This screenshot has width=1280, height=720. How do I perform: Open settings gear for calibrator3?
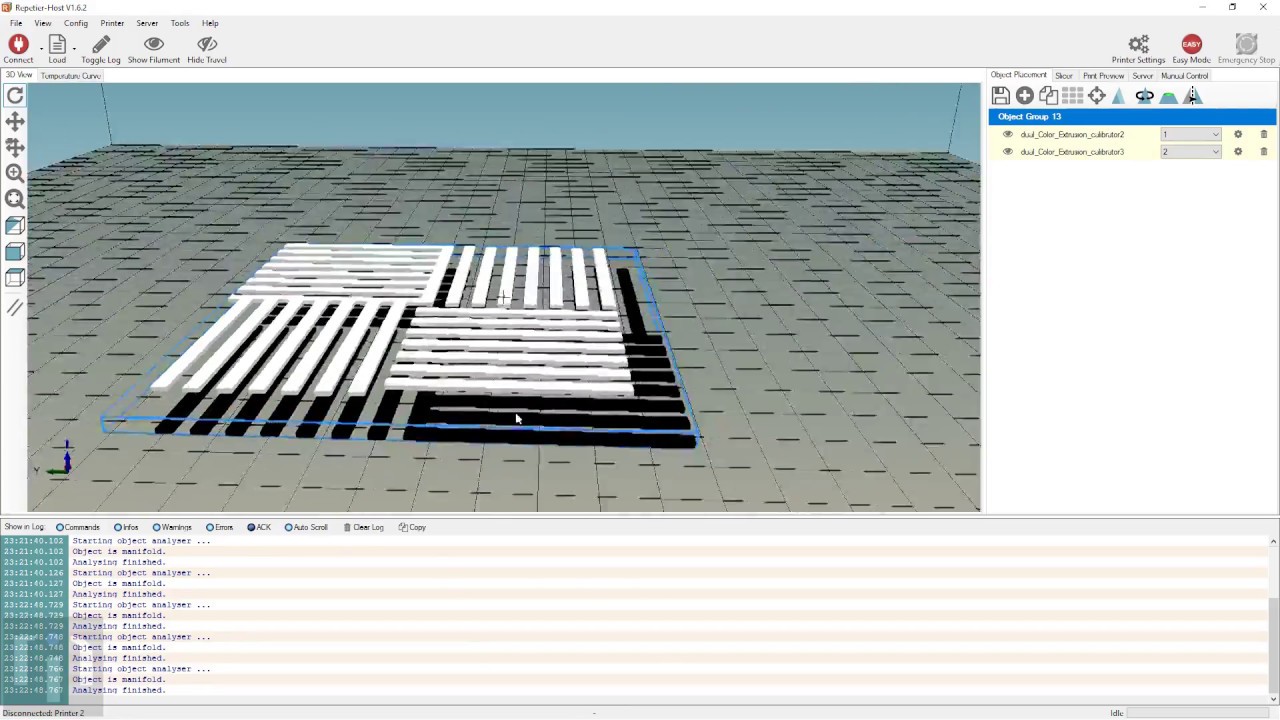1238,152
